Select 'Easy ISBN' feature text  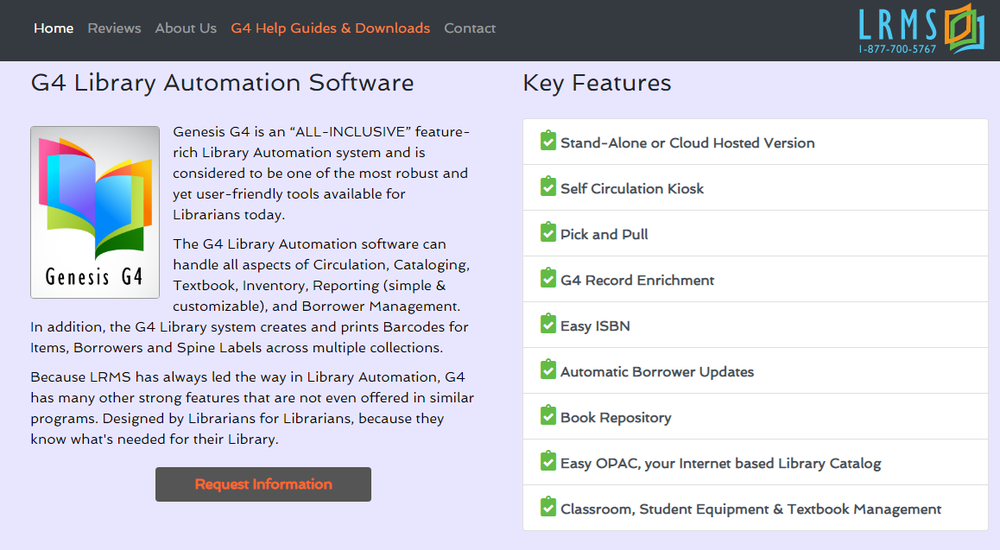(x=595, y=326)
